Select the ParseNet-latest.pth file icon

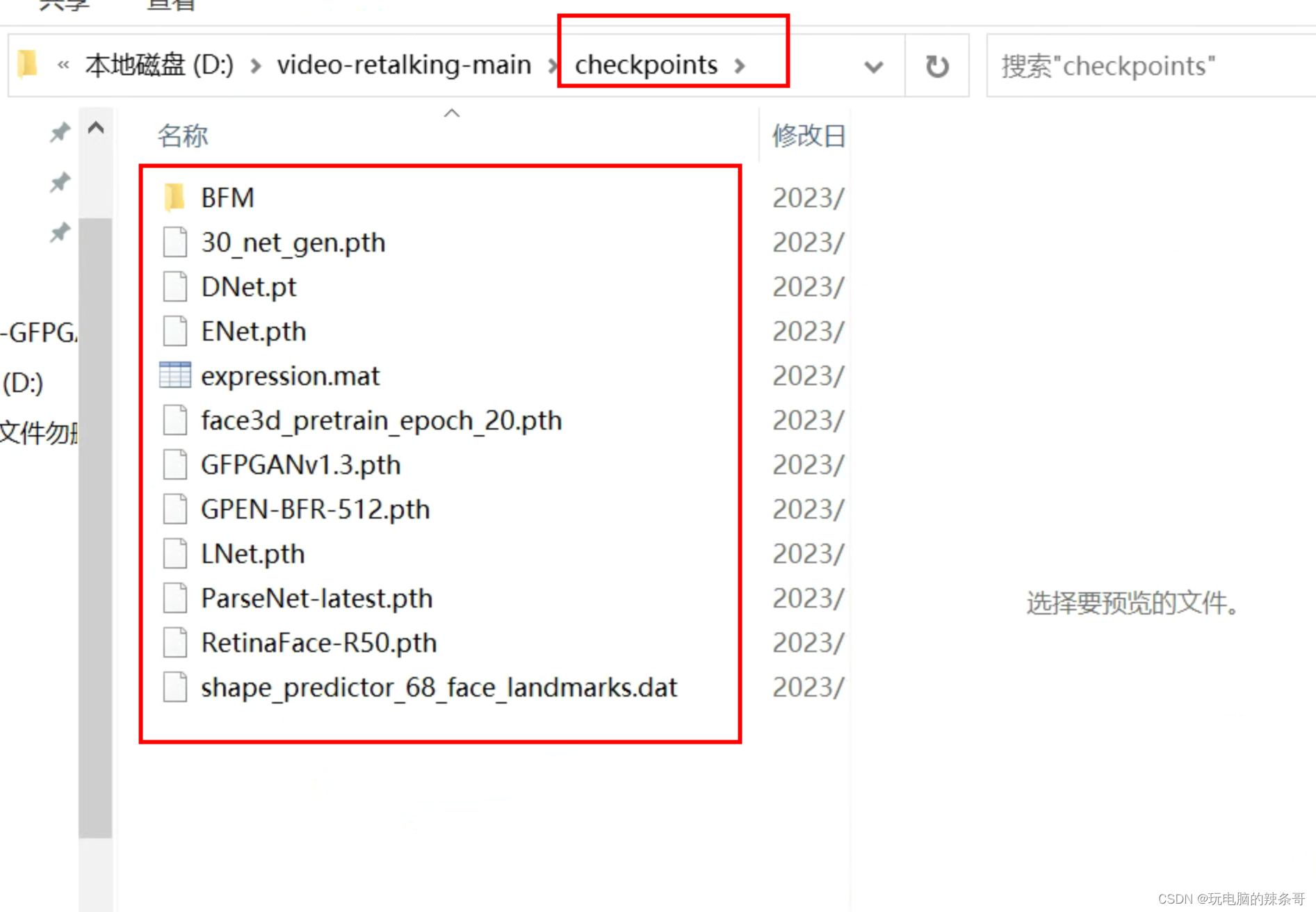[174, 598]
